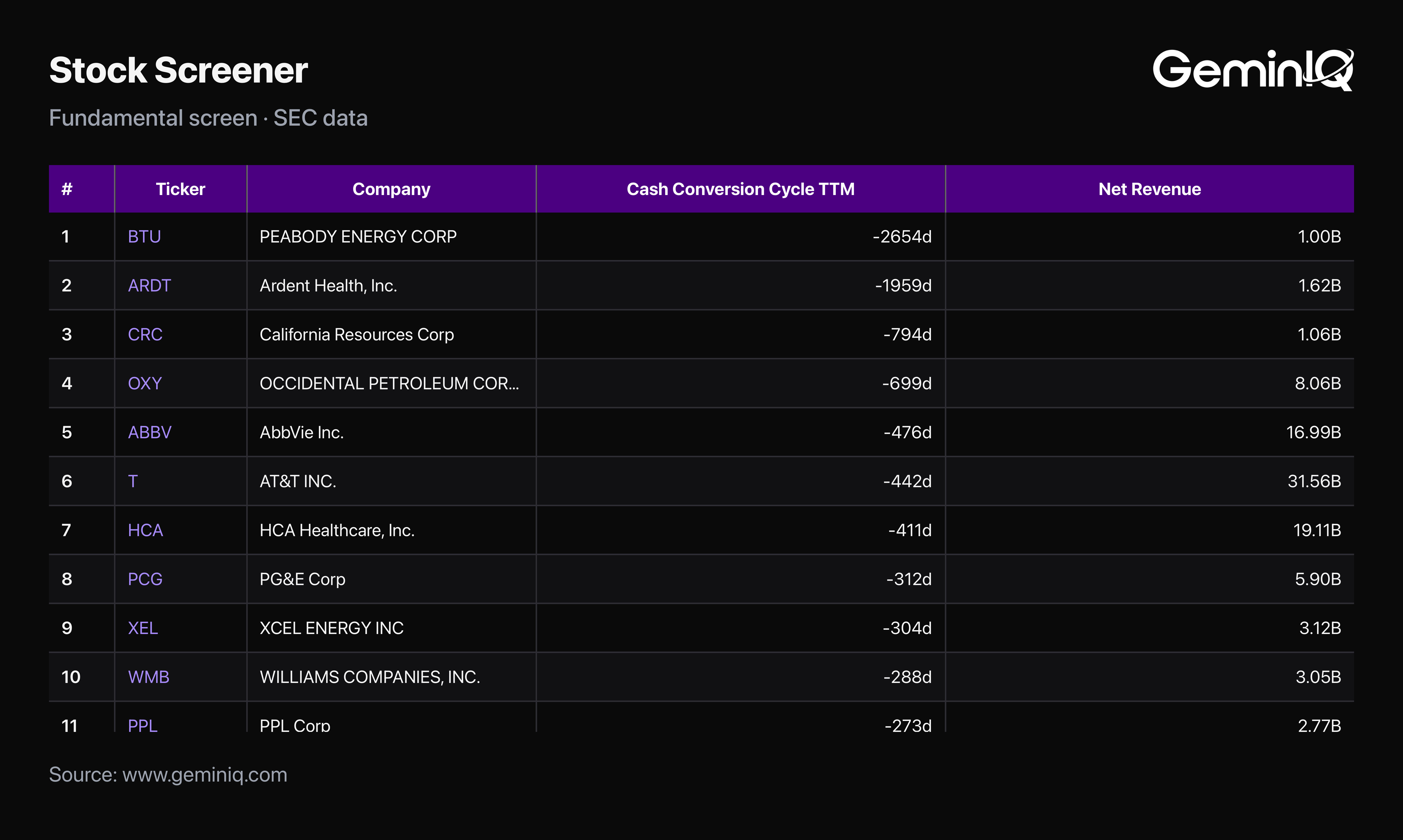Open the WMB ticker link
The height and width of the screenshot is (840, 1403).
pos(148,677)
